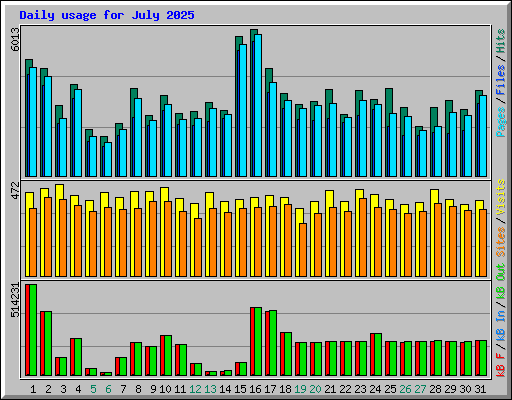Click the kB Out legend label
The width and height of the screenshot is (512, 400).
click(x=501, y=281)
